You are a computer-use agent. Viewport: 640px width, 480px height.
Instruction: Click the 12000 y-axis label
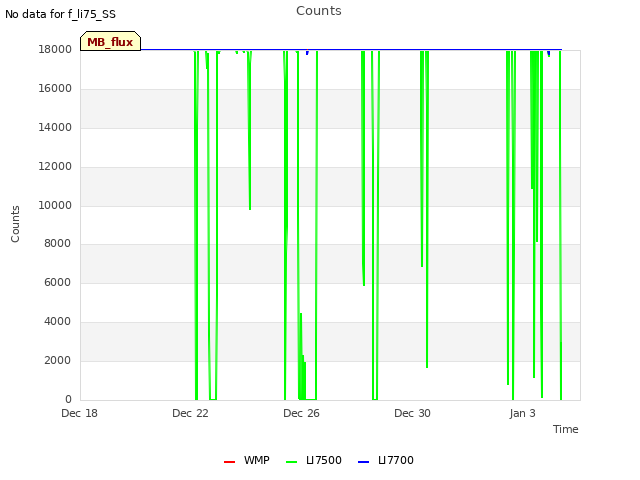tap(55, 167)
